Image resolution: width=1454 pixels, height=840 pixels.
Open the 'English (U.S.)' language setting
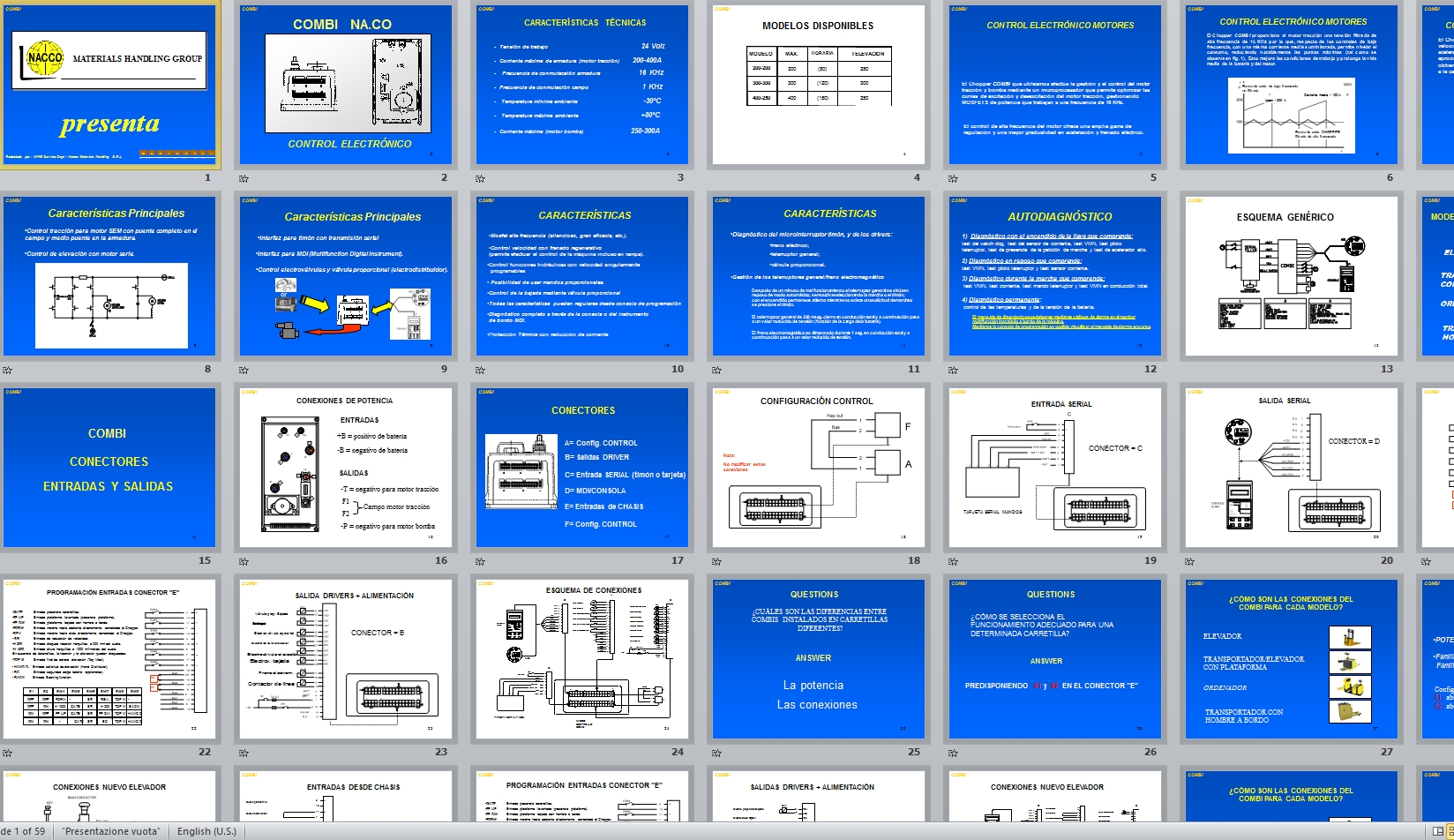[206, 831]
